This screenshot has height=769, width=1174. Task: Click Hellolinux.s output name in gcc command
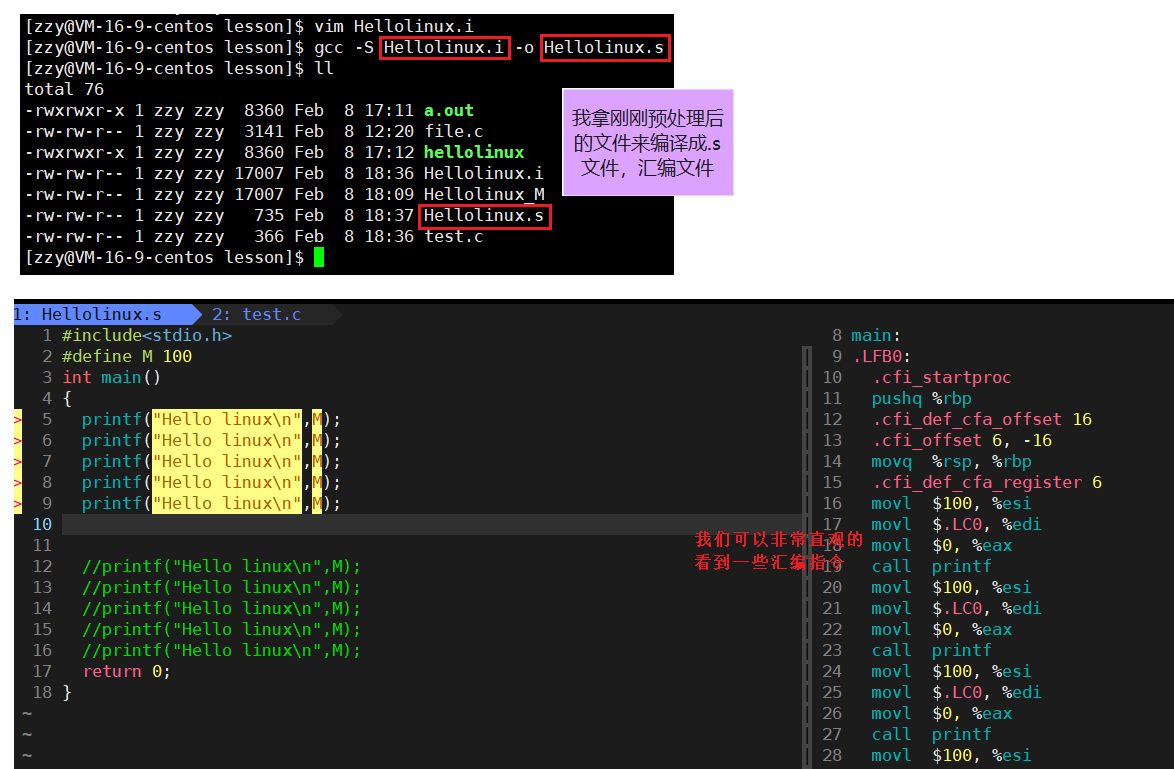click(x=604, y=47)
